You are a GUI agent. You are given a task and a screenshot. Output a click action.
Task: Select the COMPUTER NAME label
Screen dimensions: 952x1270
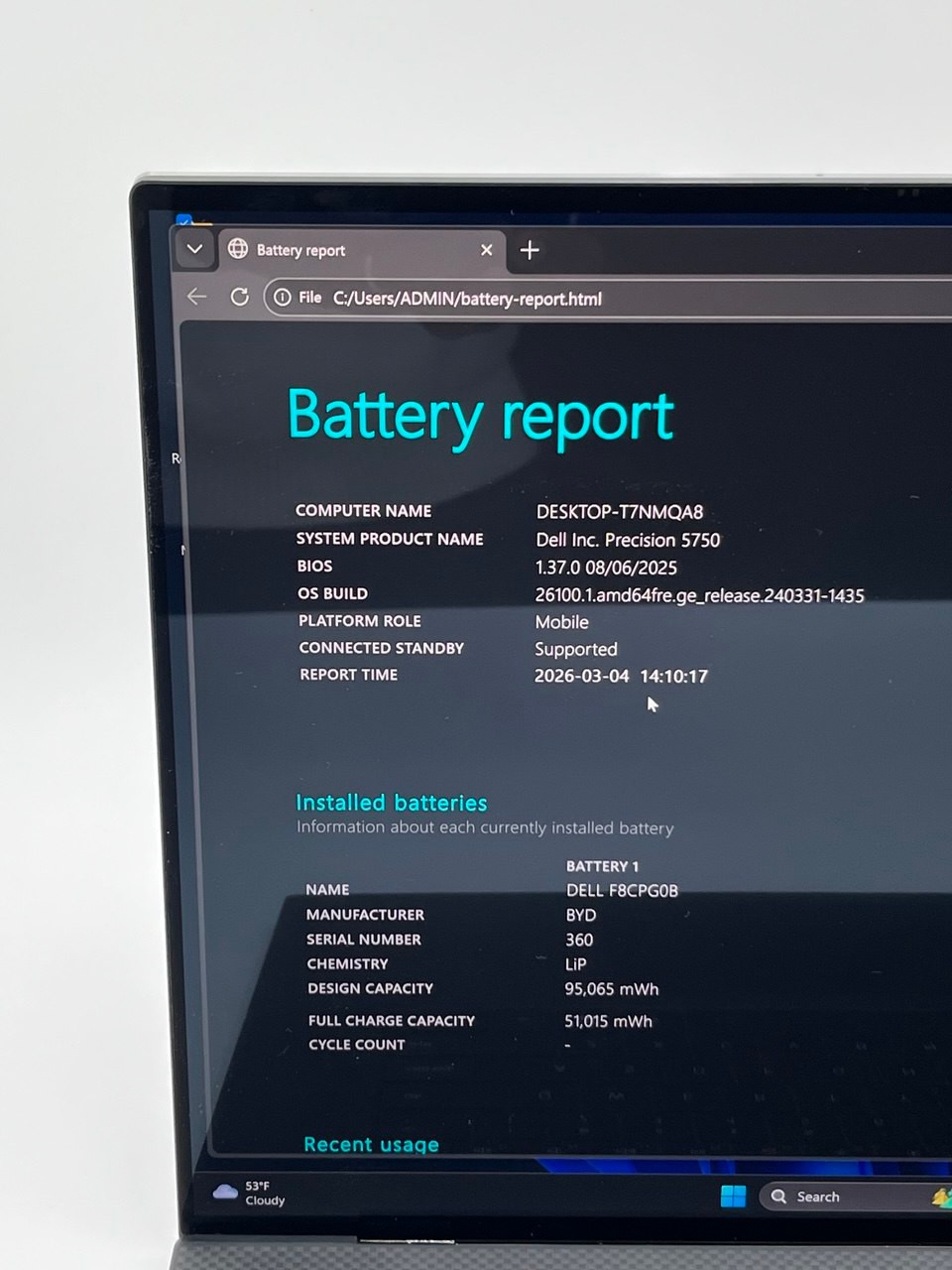[x=363, y=511]
